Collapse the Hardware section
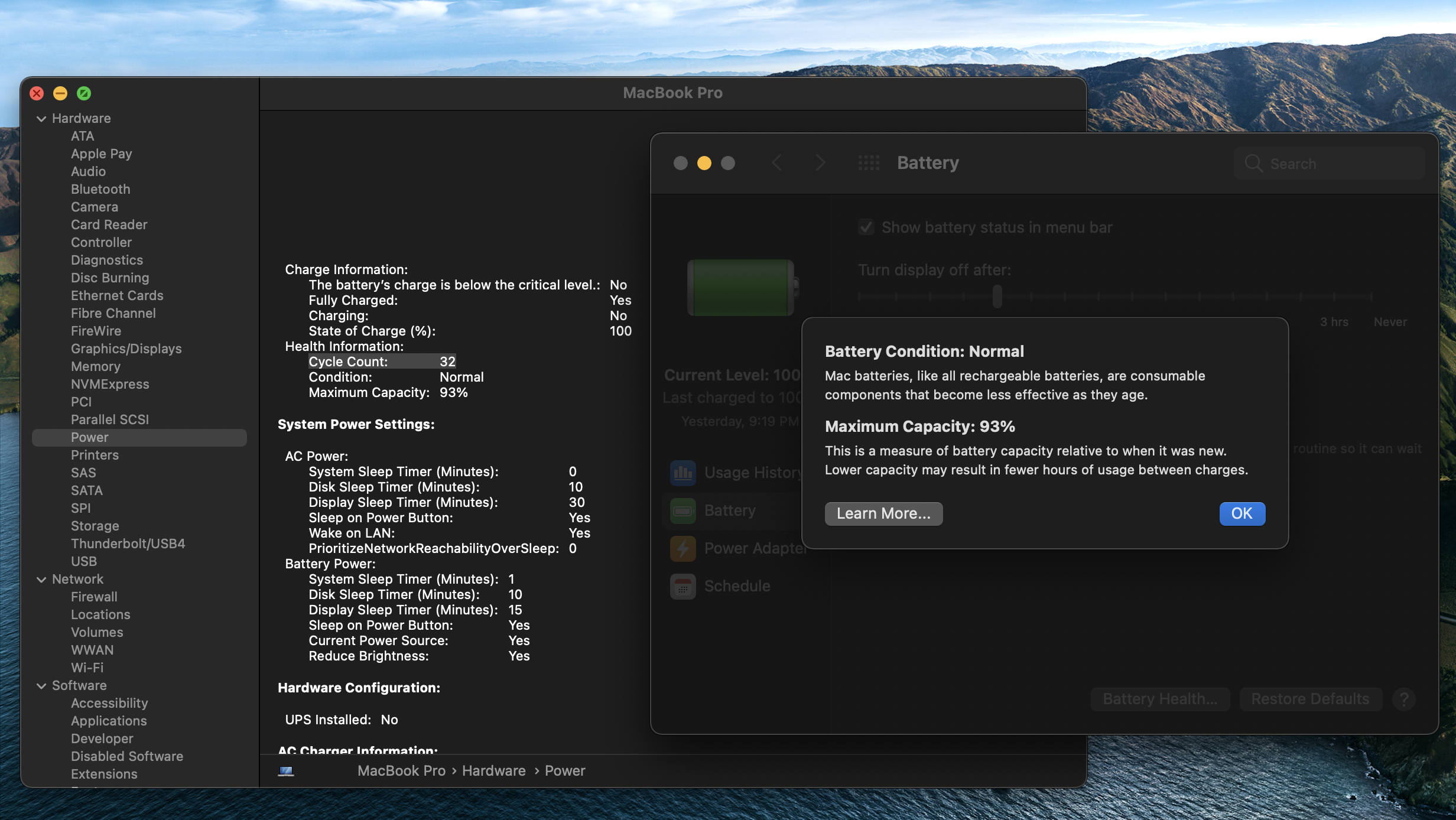Viewport: 1456px width, 820px height. pos(41,119)
